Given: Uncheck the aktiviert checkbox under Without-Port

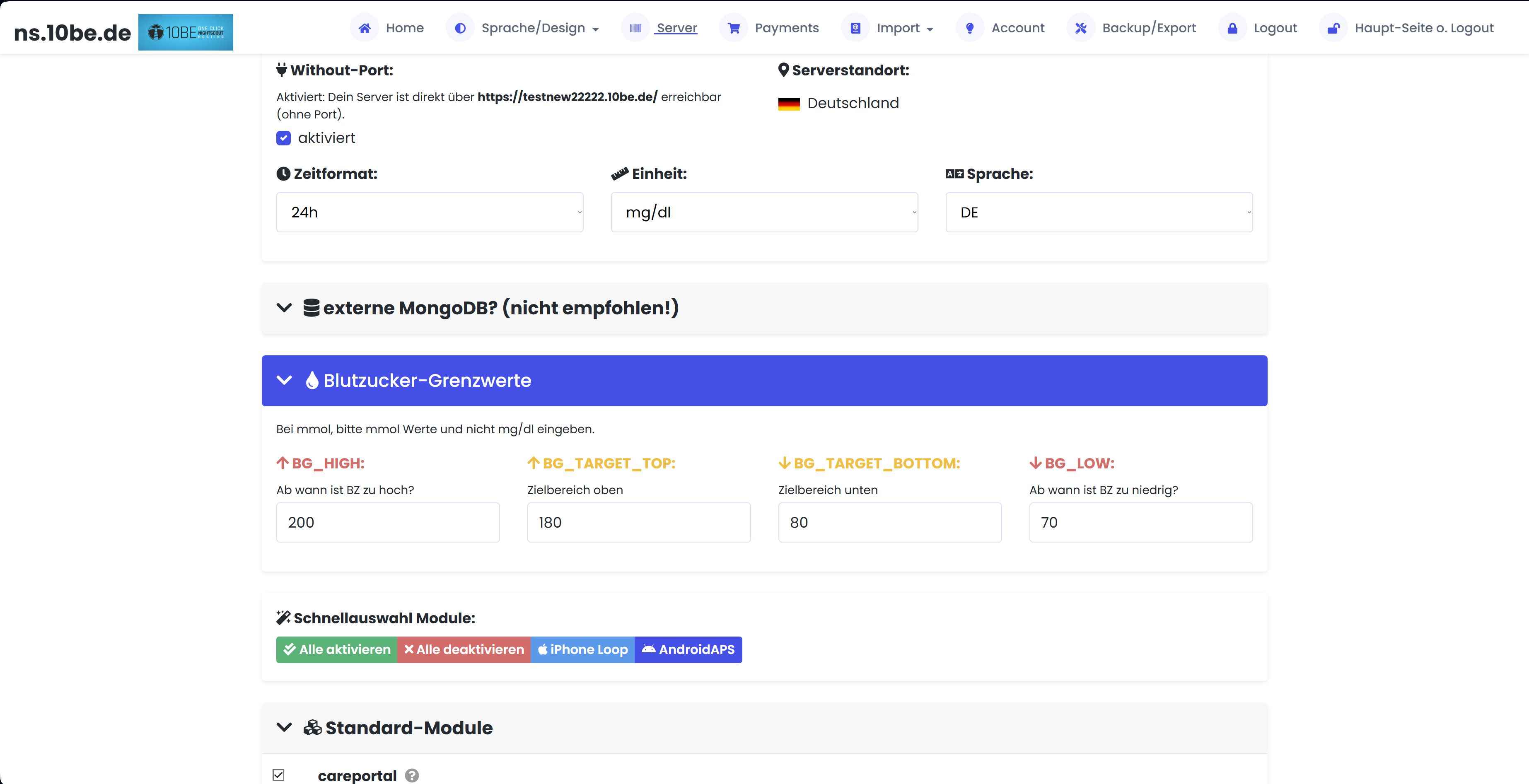Looking at the screenshot, I should click(x=283, y=138).
